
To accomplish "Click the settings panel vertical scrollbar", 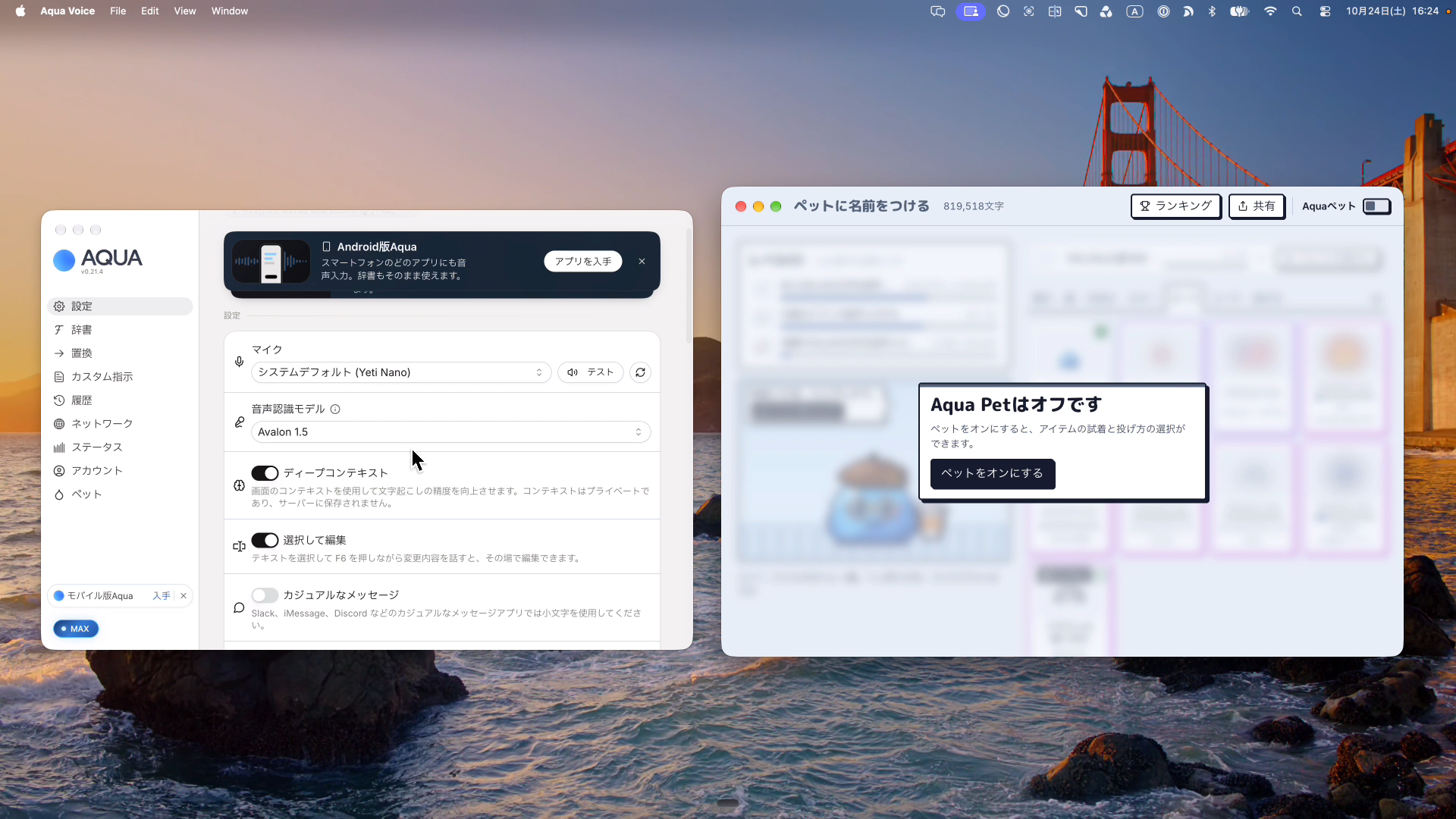I will [x=689, y=287].
